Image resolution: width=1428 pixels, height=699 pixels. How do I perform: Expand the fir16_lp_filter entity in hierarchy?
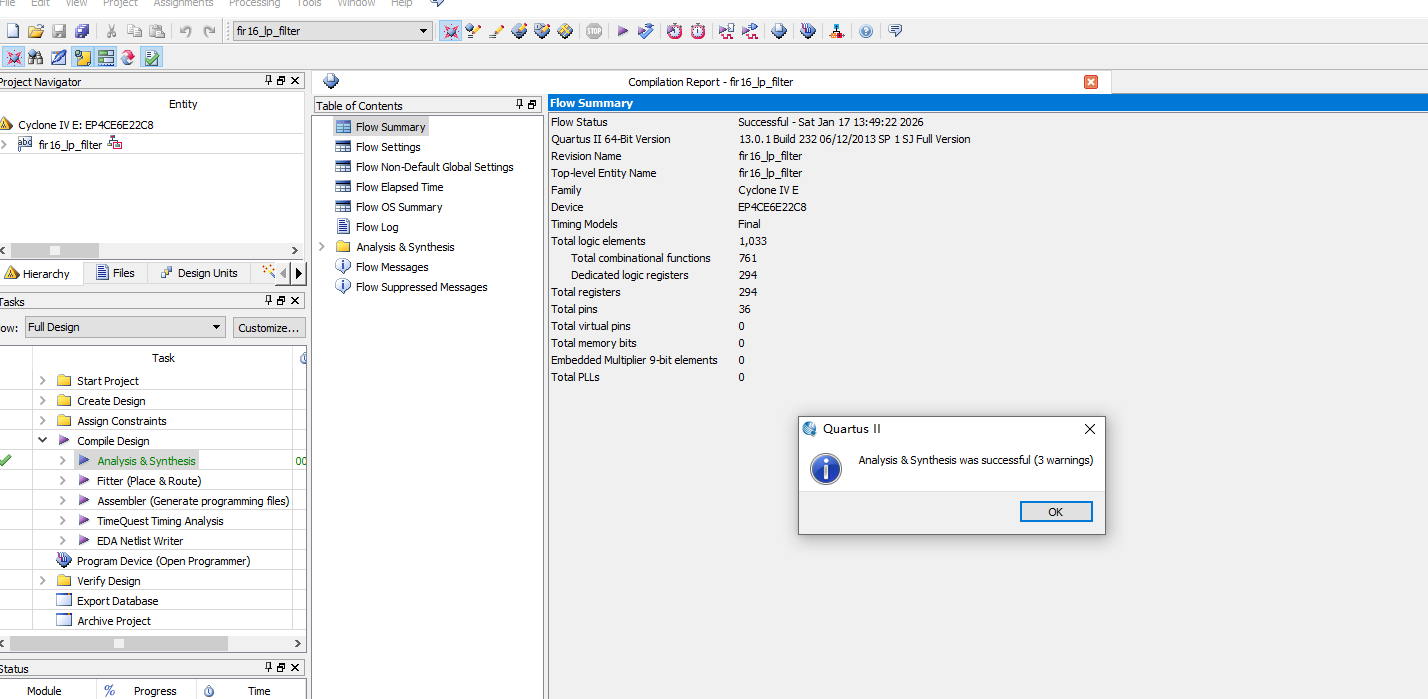click(x=5, y=144)
